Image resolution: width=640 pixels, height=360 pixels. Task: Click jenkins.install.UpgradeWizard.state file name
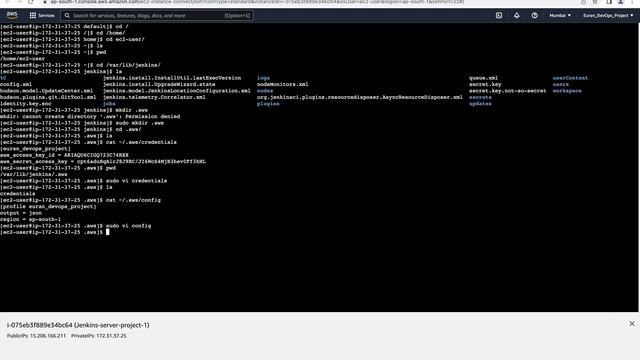(x=159, y=84)
